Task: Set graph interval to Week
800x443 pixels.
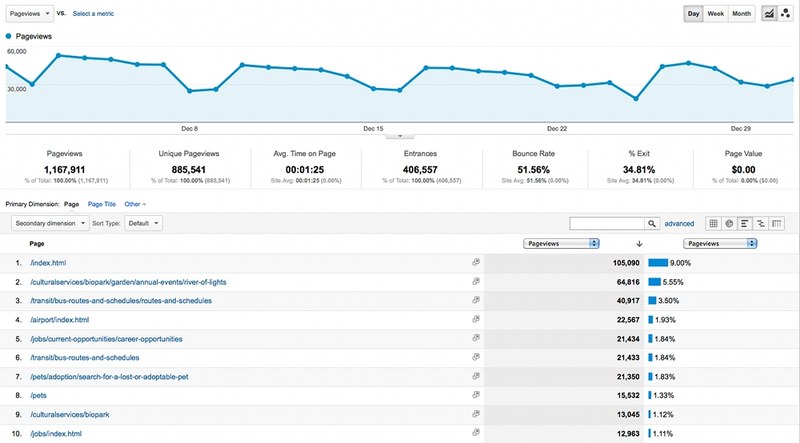Action: point(716,14)
